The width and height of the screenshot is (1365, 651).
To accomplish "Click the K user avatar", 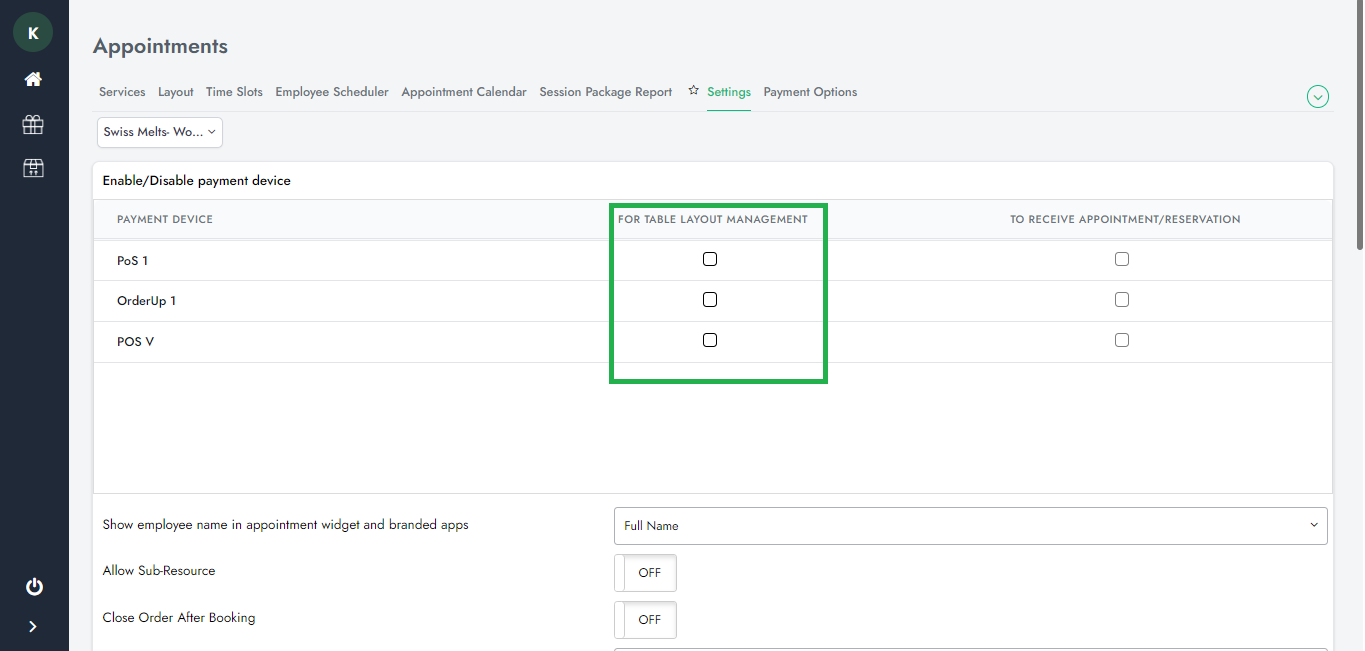I will (33, 33).
